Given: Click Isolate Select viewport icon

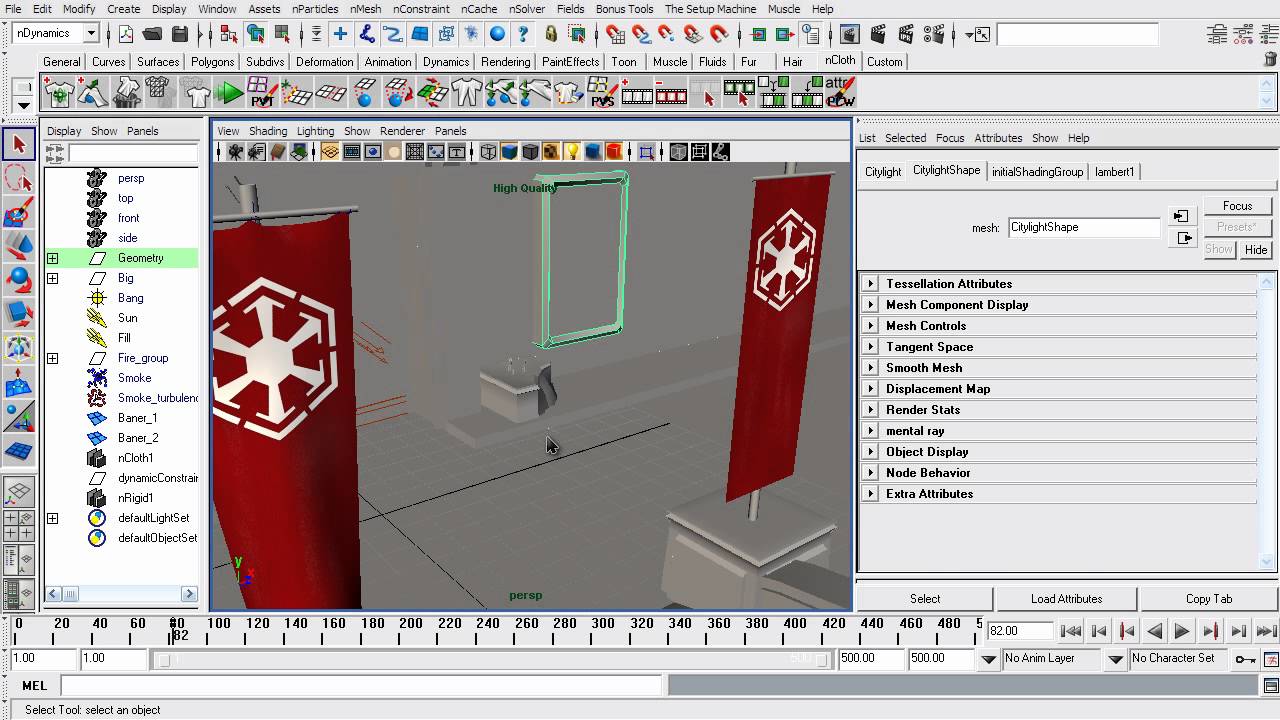Looking at the screenshot, I should tap(646, 152).
